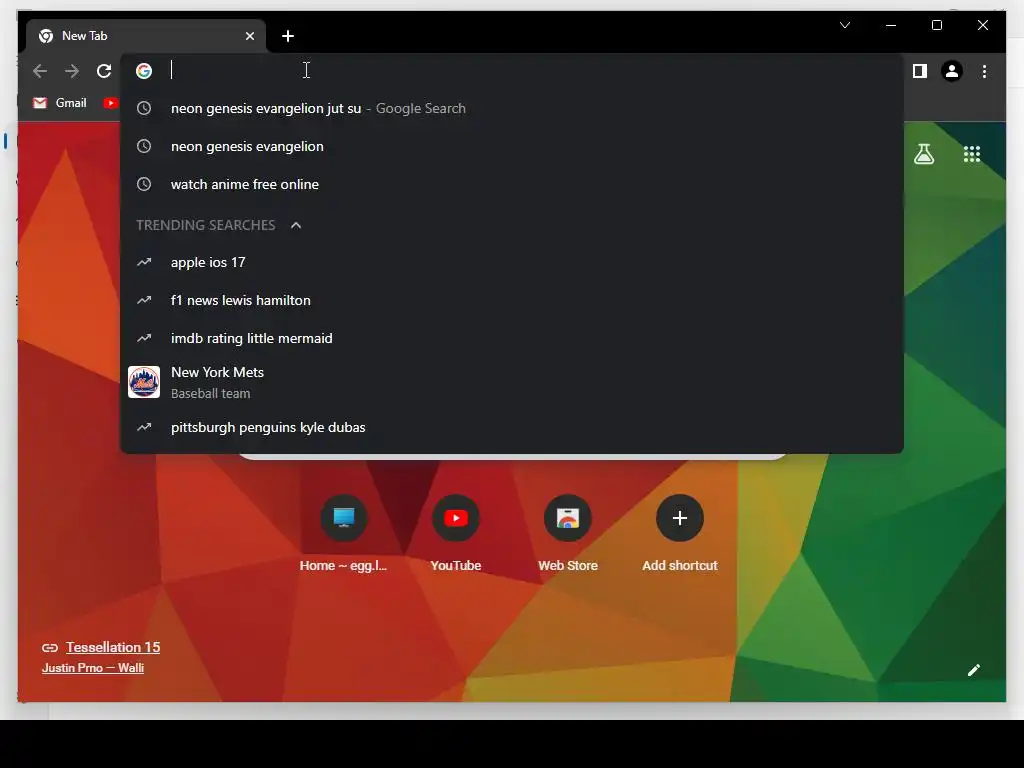
Task: Open the Home ~ egg shortcut
Action: point(344,533)
